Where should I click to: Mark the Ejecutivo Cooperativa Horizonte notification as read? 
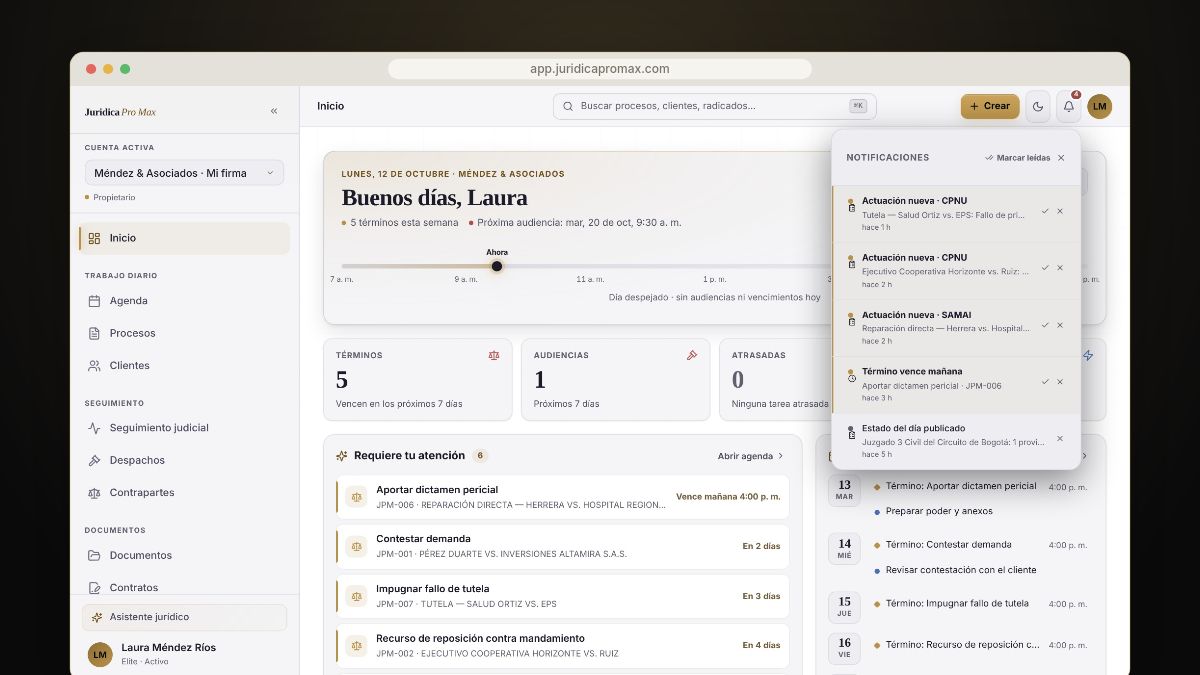pyautogui.click(x=1045, y=268)
